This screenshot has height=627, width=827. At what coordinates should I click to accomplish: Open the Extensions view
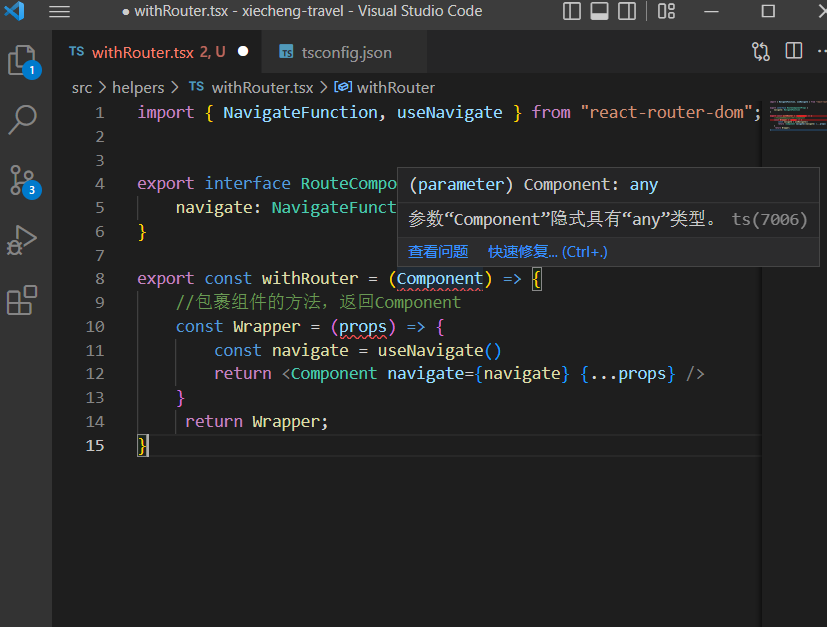pos(24,300)
